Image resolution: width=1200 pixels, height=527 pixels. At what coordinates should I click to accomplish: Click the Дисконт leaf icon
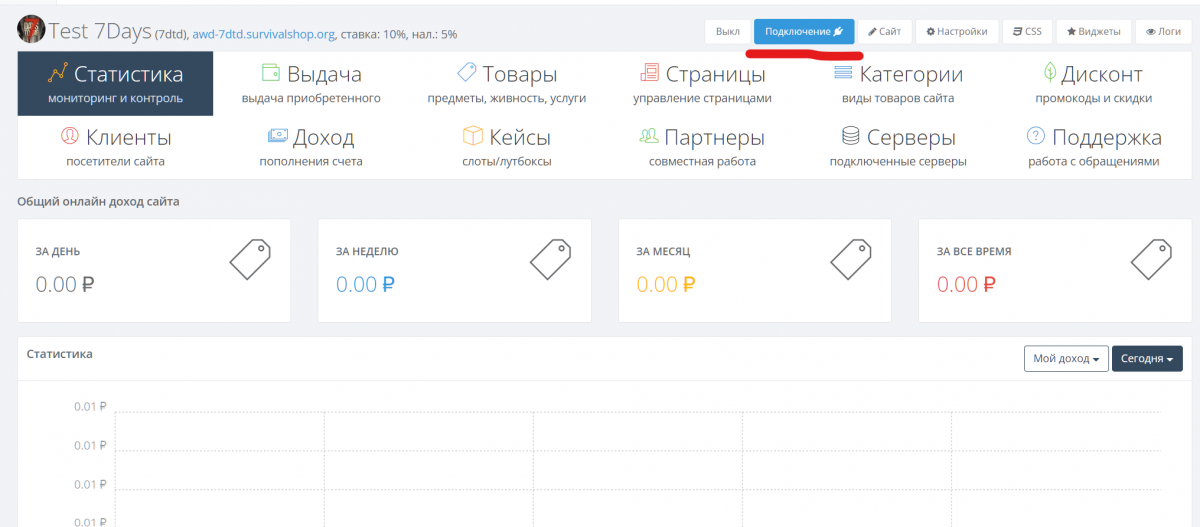point(1050,73)
